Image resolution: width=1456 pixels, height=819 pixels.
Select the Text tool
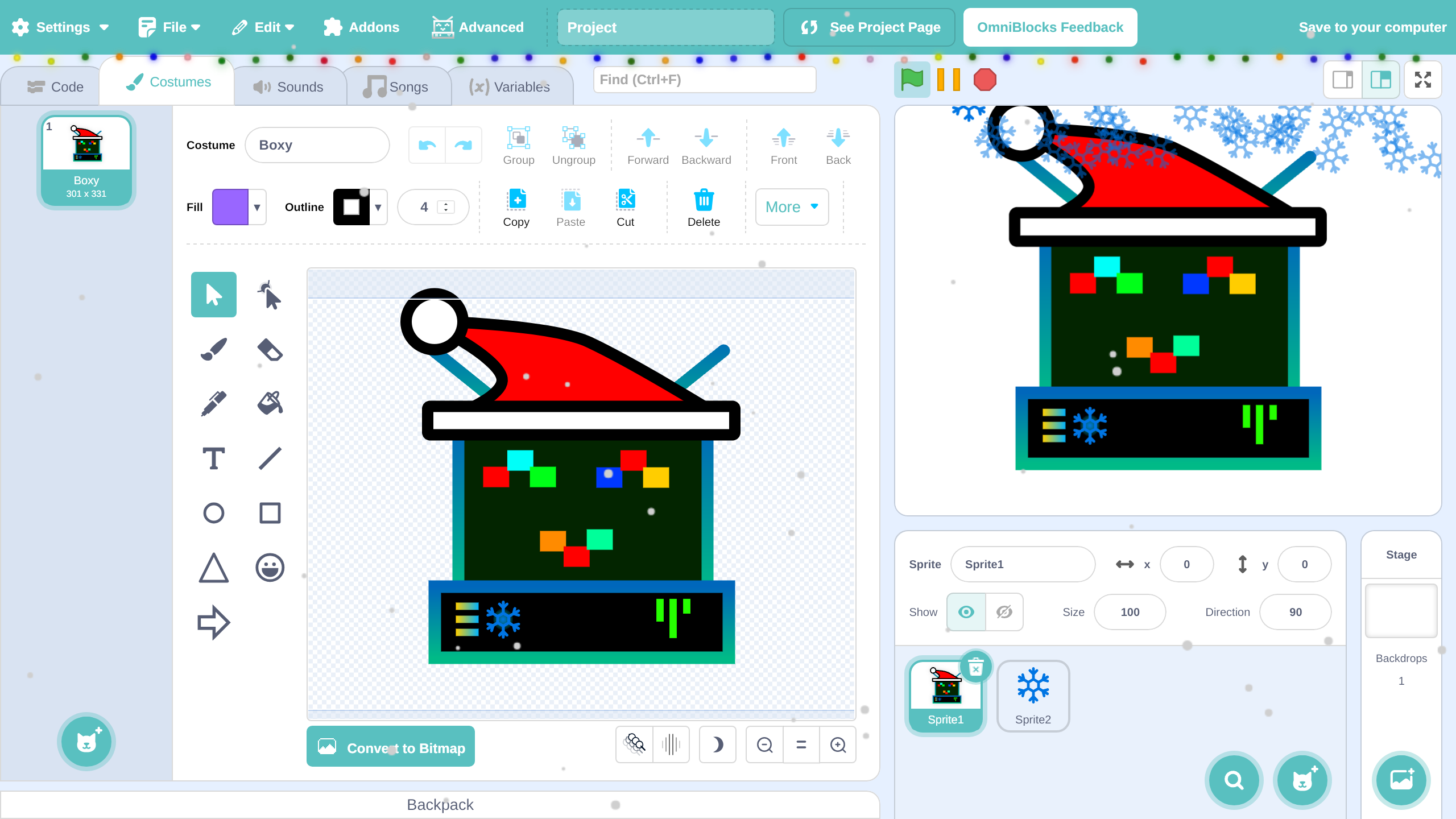click(213, 458)
